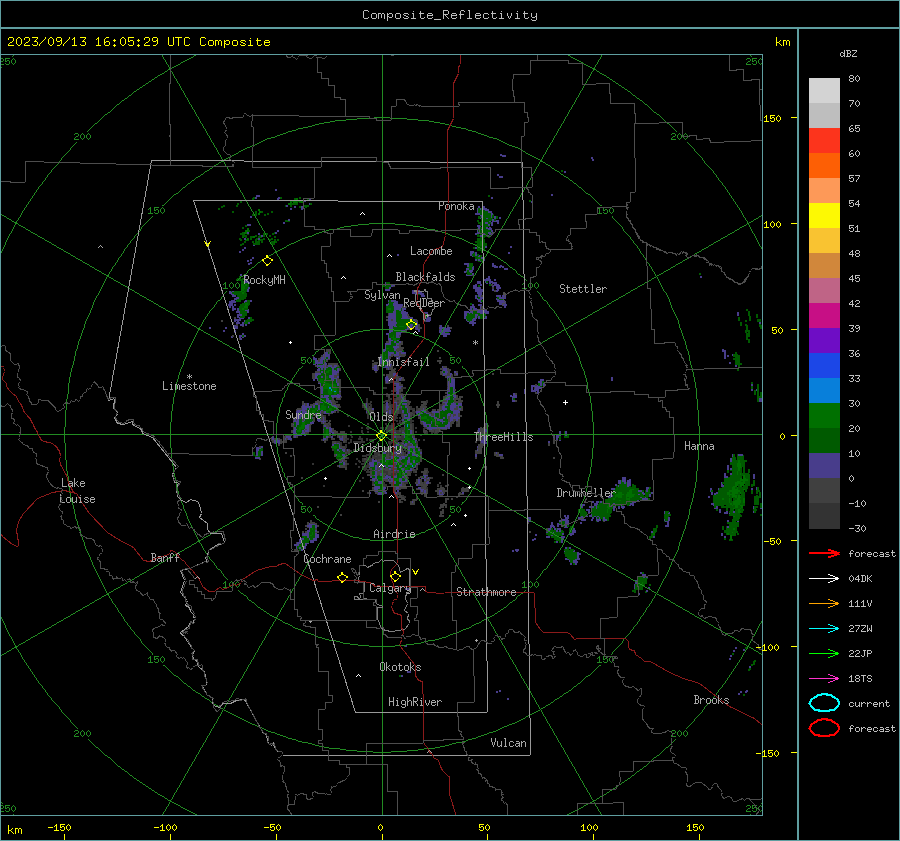
Task: Click the yellow diamond marker above Calgary label
Action: (x=395, y=576)
